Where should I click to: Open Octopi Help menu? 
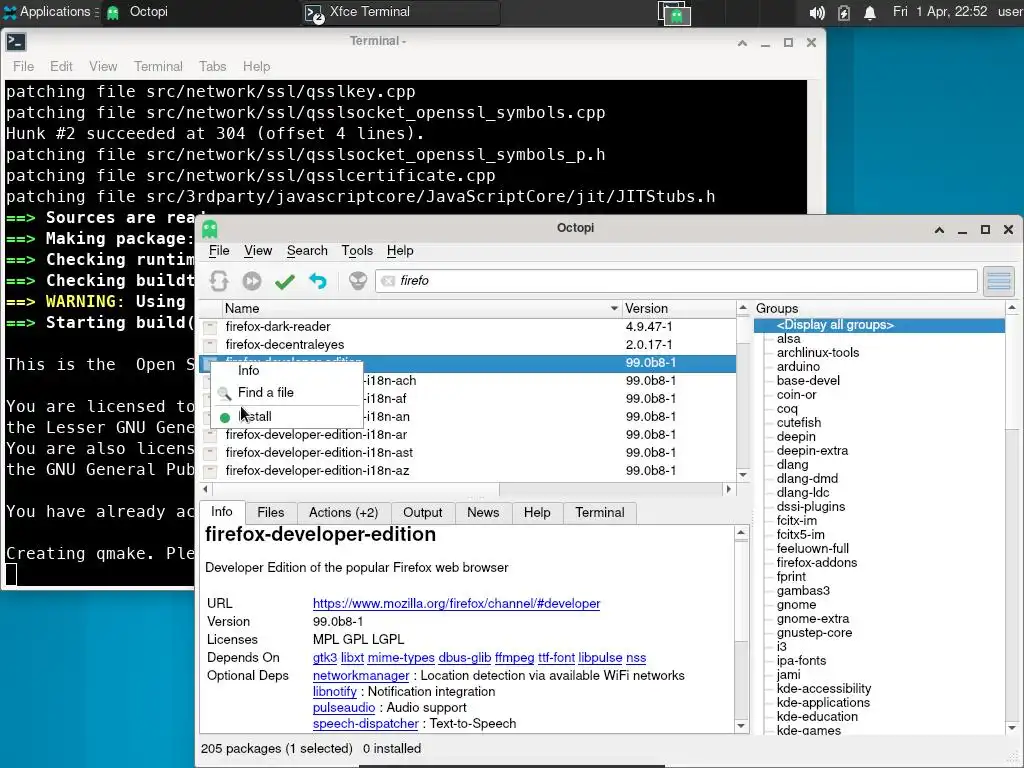[400, 251]
